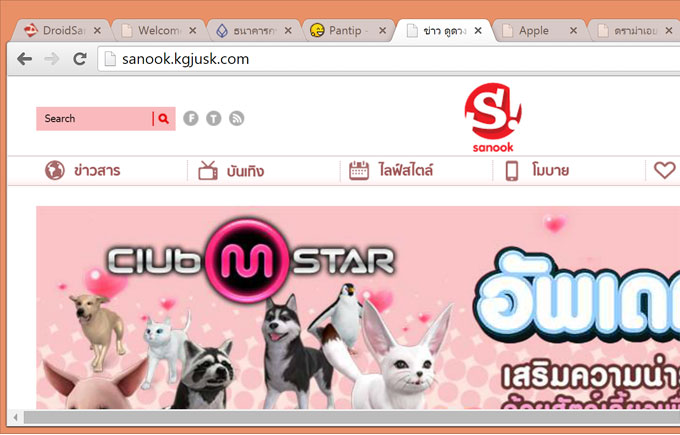Click the red search magnifier icon
The width and height of the screenshot is (680, 435).
pyautogui.click(x=164, y=119)
